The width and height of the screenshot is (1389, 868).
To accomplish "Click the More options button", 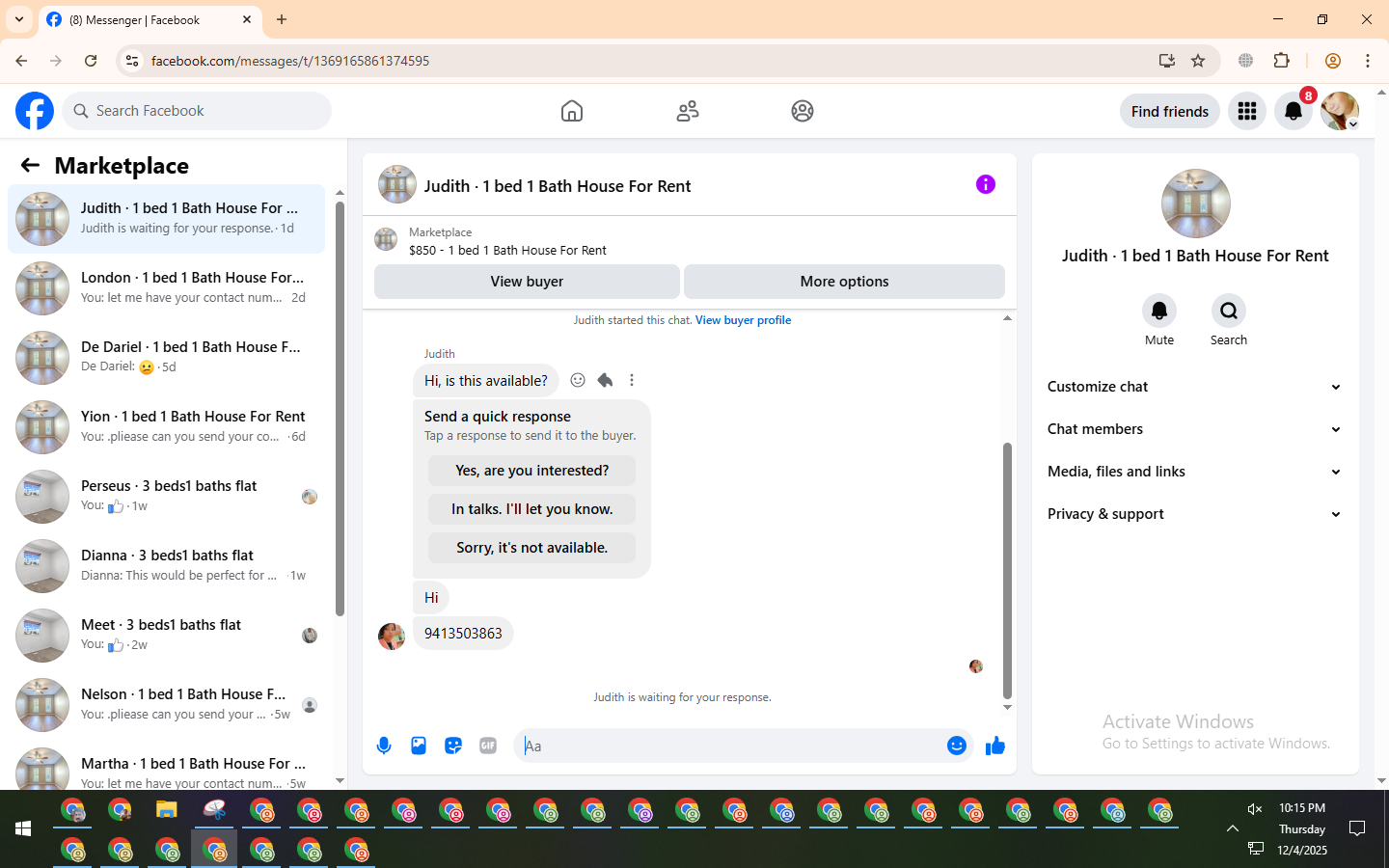I will (x=844, y=282).
